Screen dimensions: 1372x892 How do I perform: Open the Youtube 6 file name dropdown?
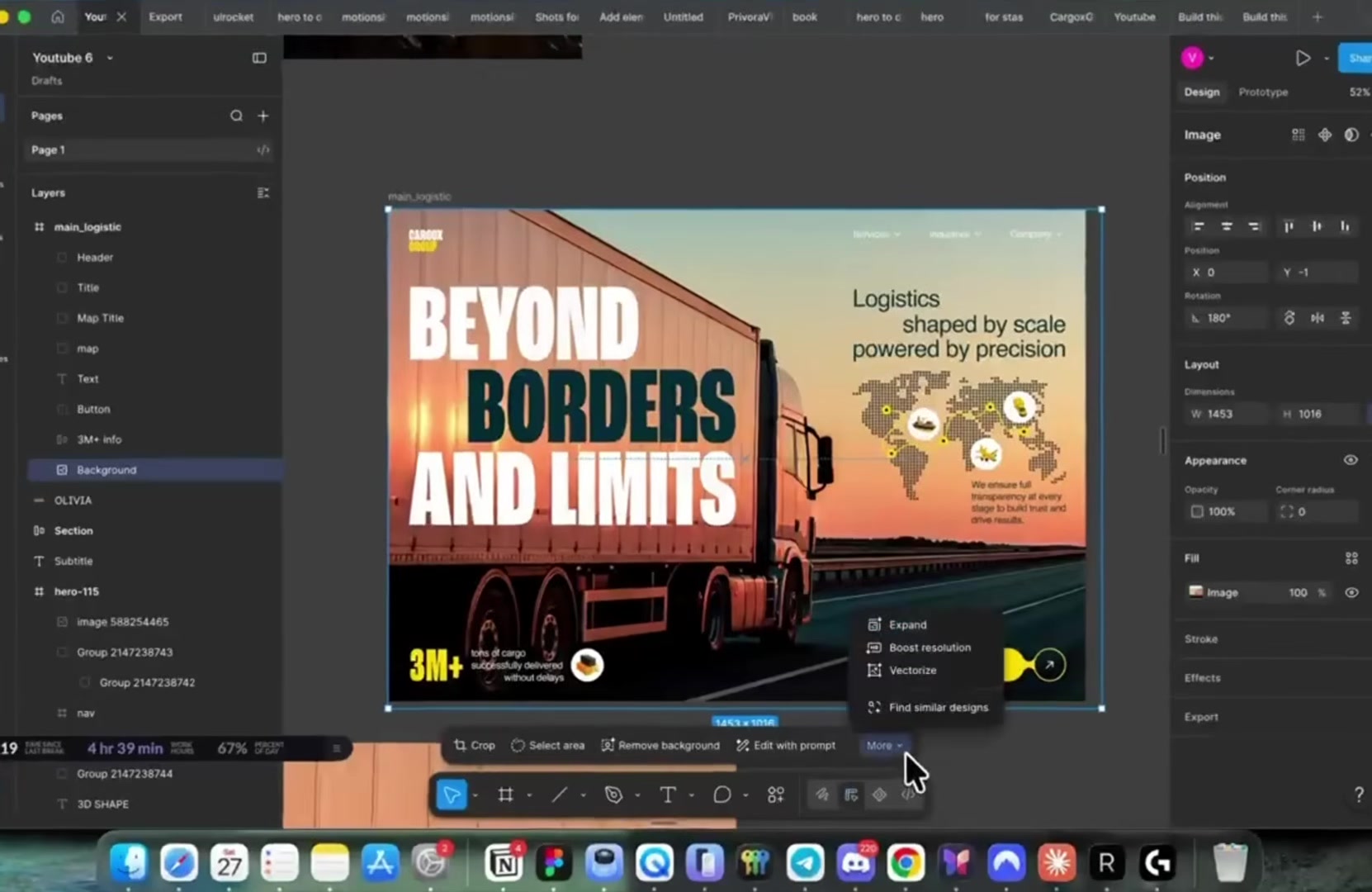point(110,58)
